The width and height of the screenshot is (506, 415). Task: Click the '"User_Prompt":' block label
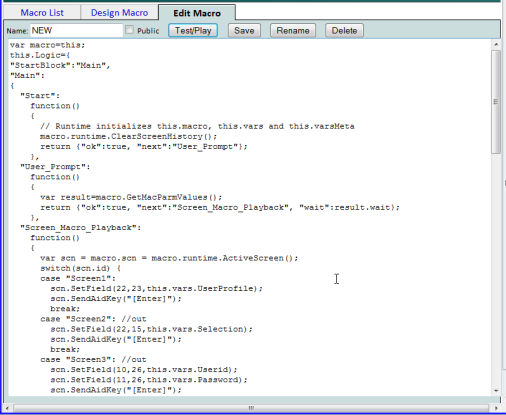[55, 167]
